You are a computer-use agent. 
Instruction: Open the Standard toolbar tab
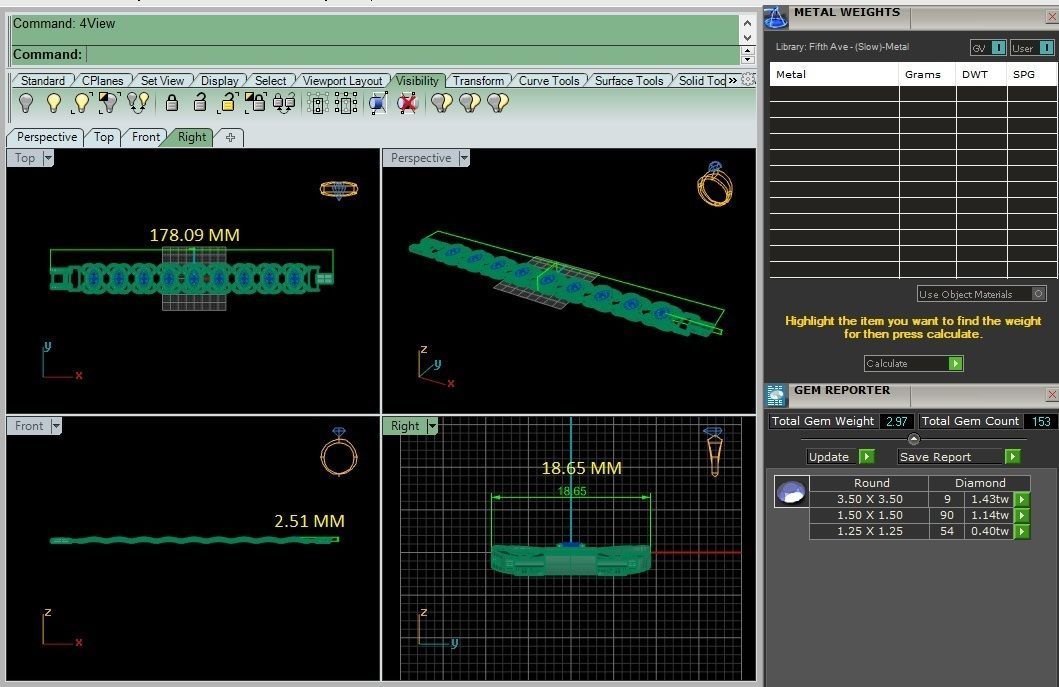coord(43,80)
